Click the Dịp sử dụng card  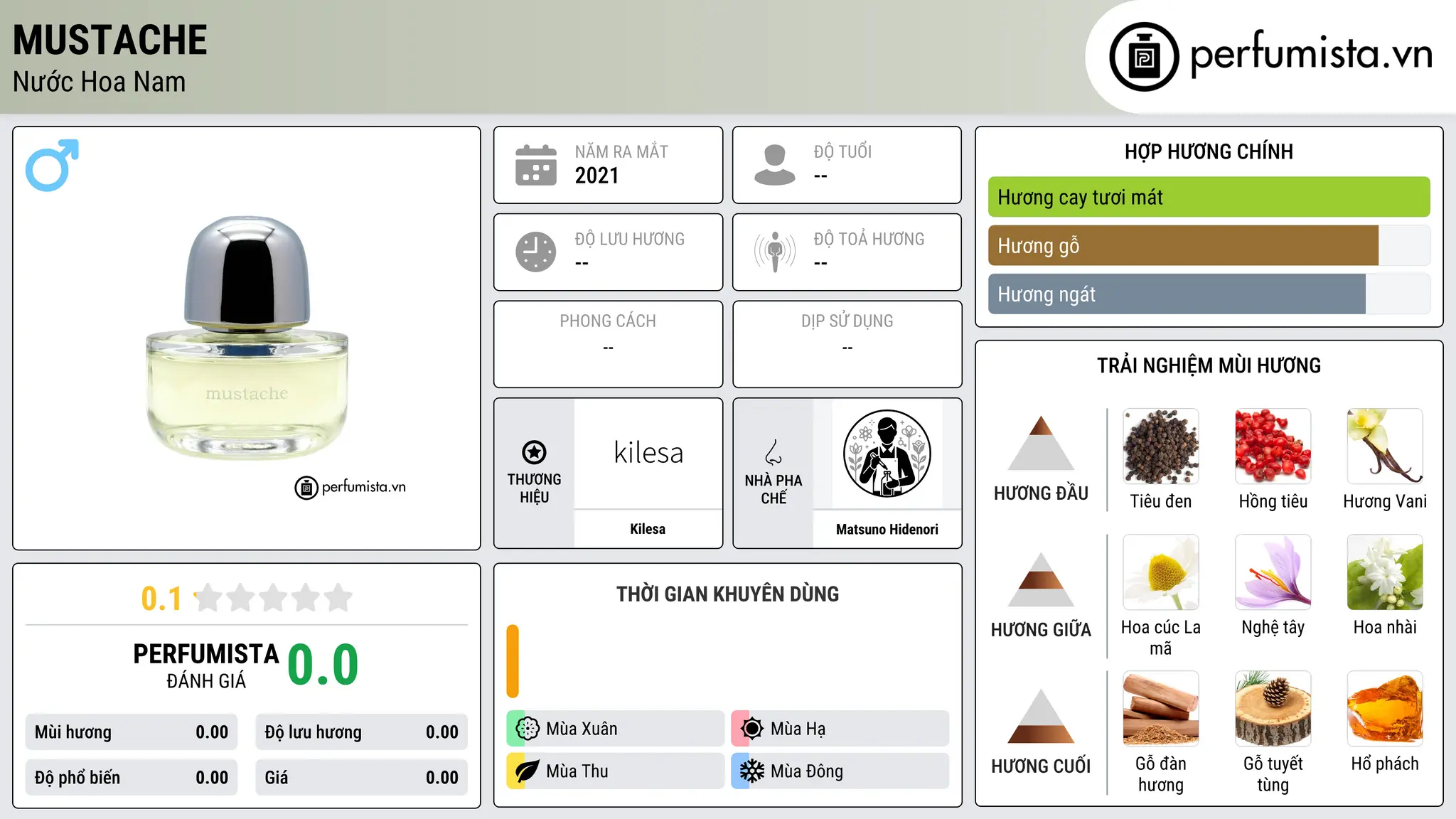click(847, 344)
